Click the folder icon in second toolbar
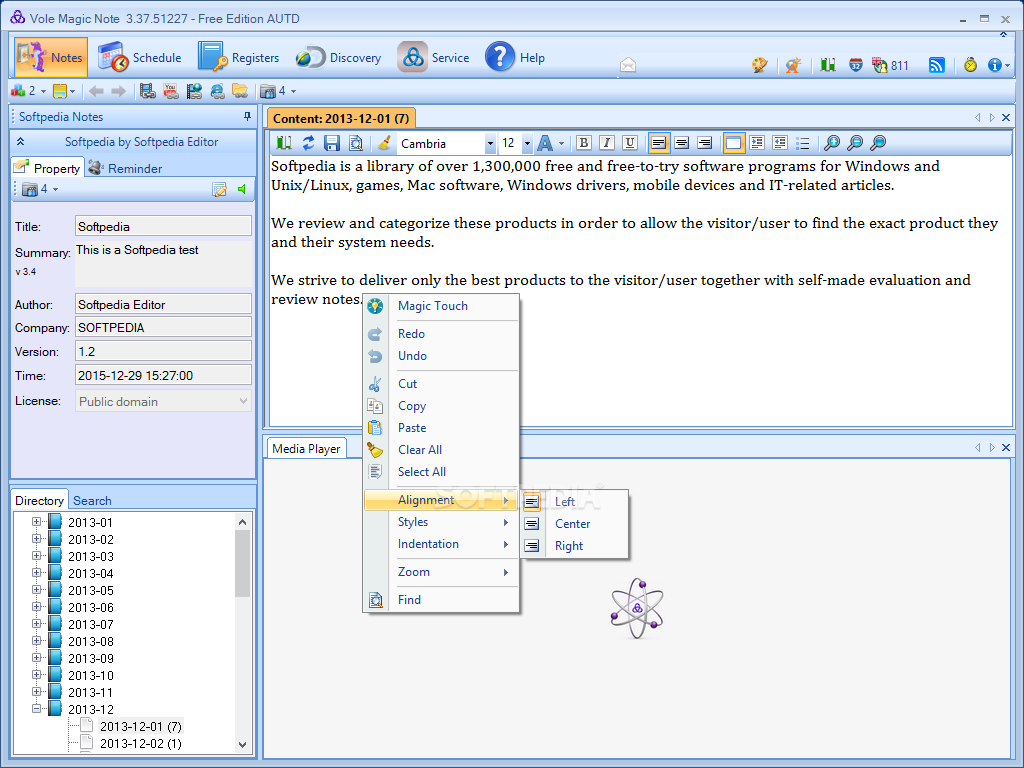Screen dimensions: 1024x768 [240, 91]
